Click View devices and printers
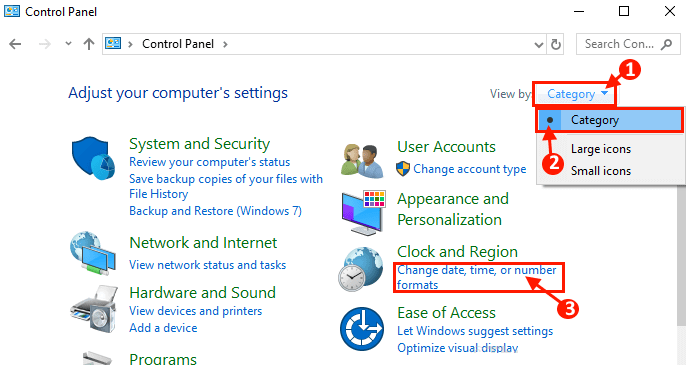This screenshot has height=365, width=686. [x=196, y=311]
